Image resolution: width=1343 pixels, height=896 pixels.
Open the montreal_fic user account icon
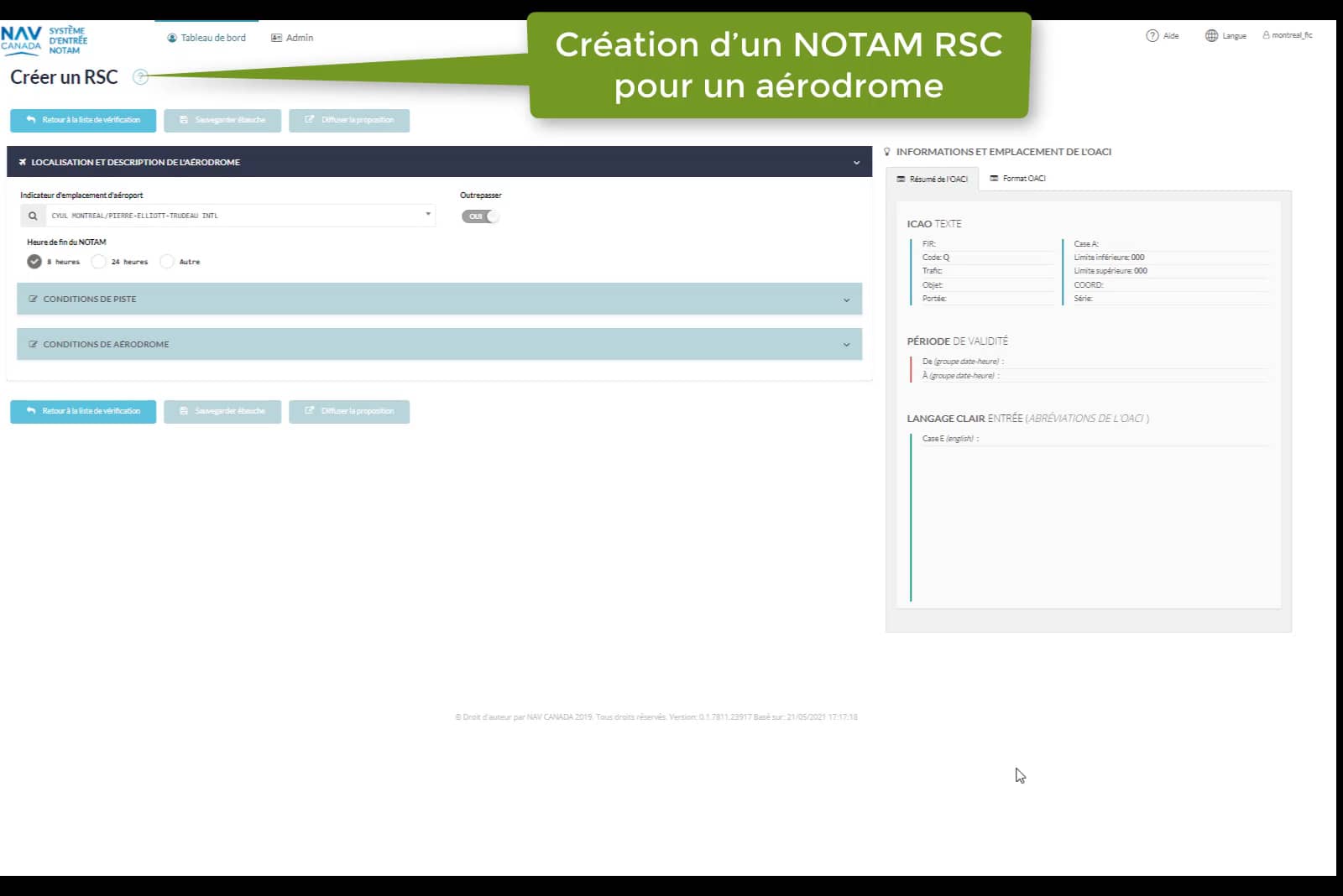[x=1267, y=36]
